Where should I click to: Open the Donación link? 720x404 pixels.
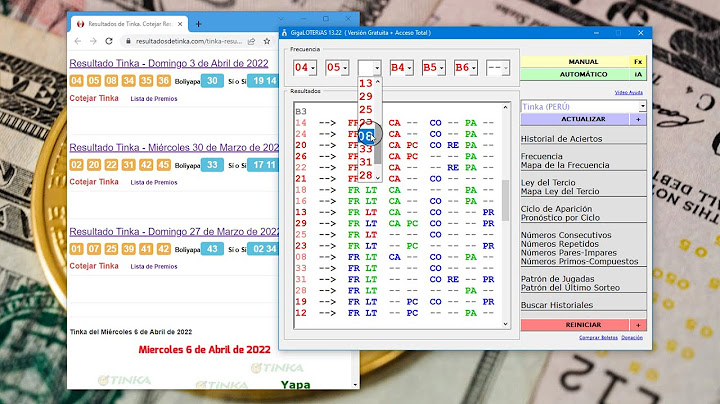[x=632, y=337]
